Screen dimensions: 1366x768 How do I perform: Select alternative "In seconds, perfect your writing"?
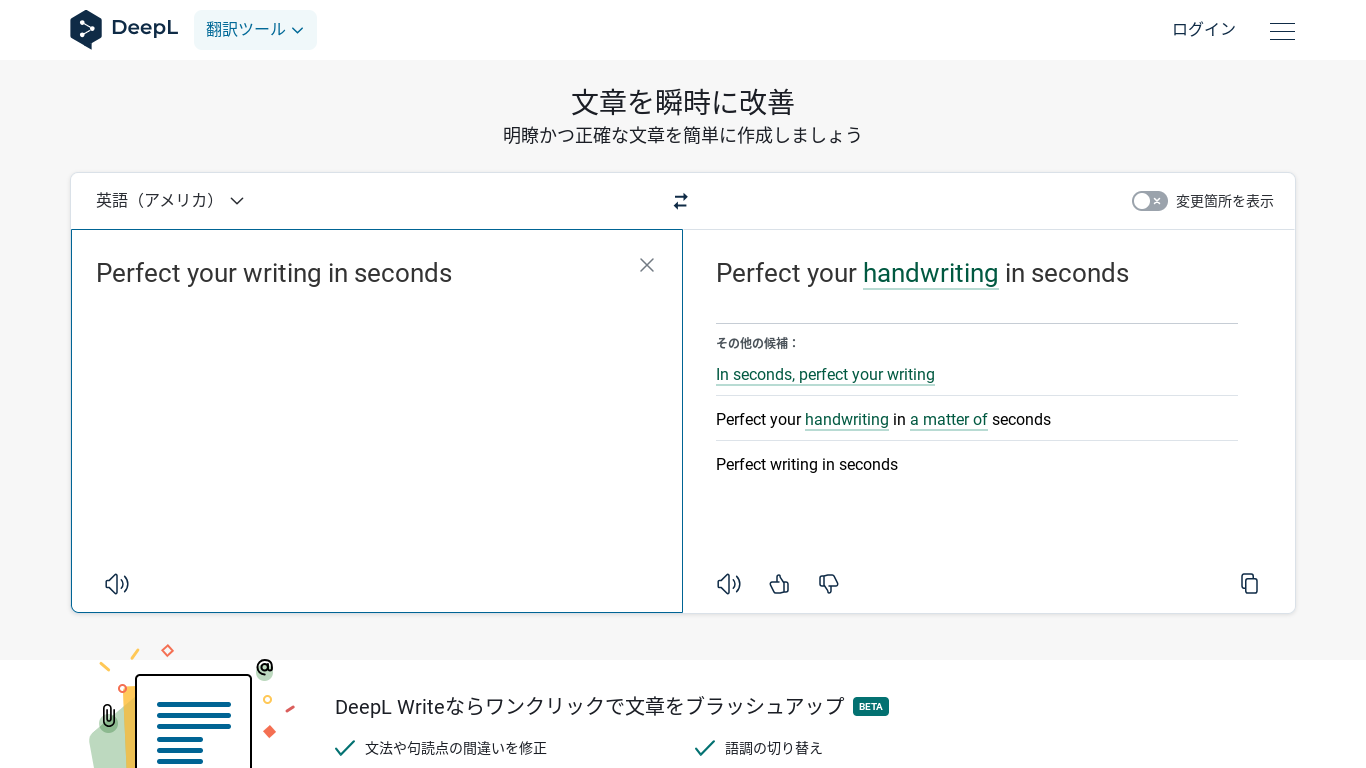(825, 375)
